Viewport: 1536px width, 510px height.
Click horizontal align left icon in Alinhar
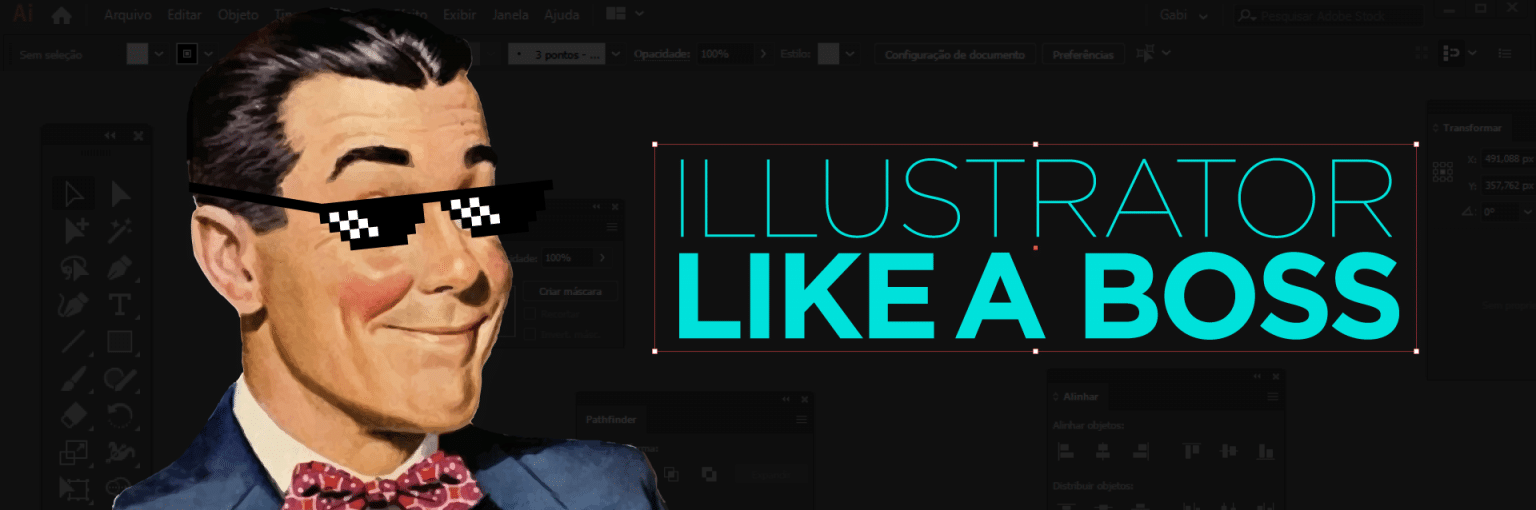click(x=1066, y=452)
